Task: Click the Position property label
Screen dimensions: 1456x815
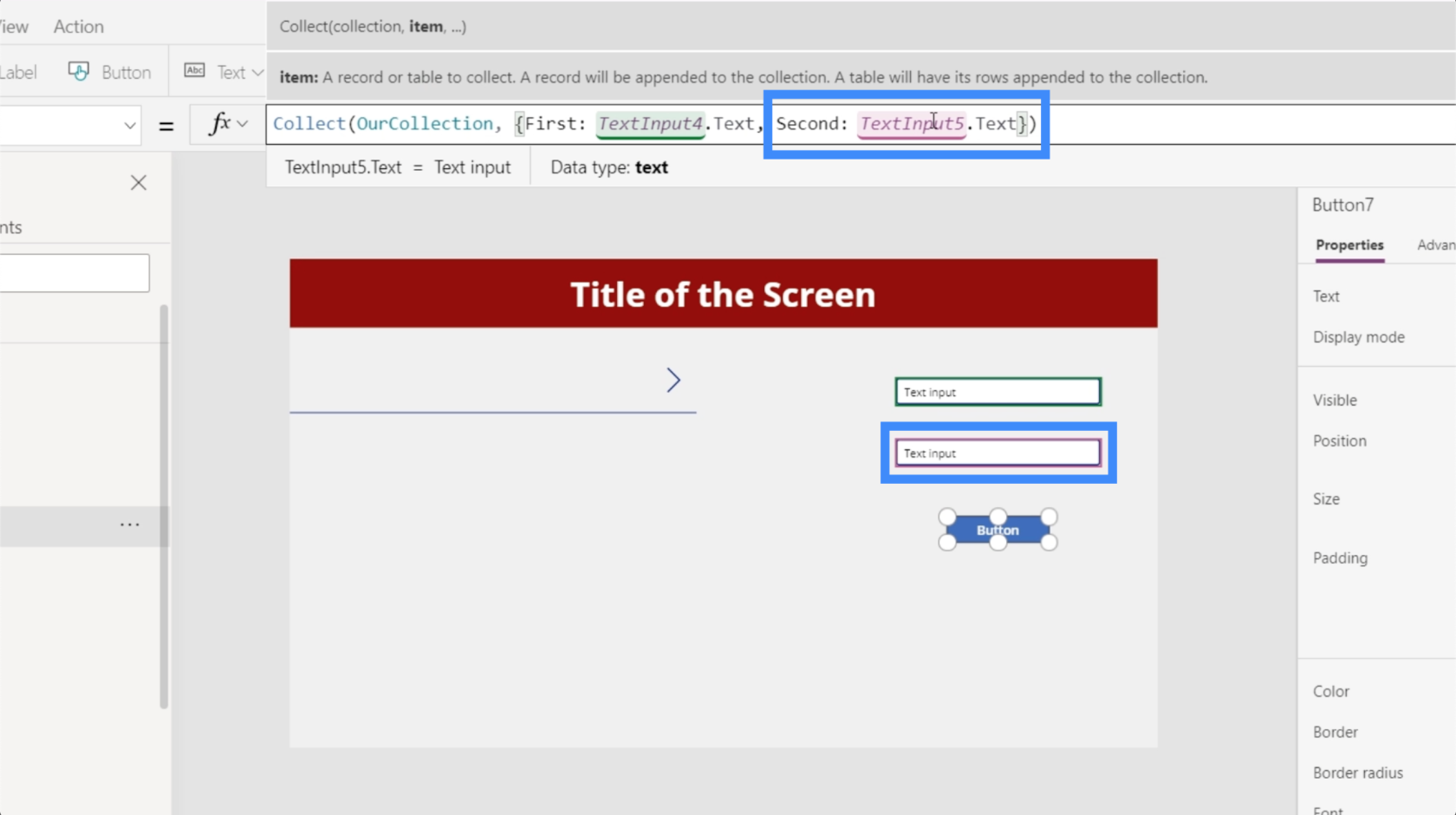Action: (1339, 441)
